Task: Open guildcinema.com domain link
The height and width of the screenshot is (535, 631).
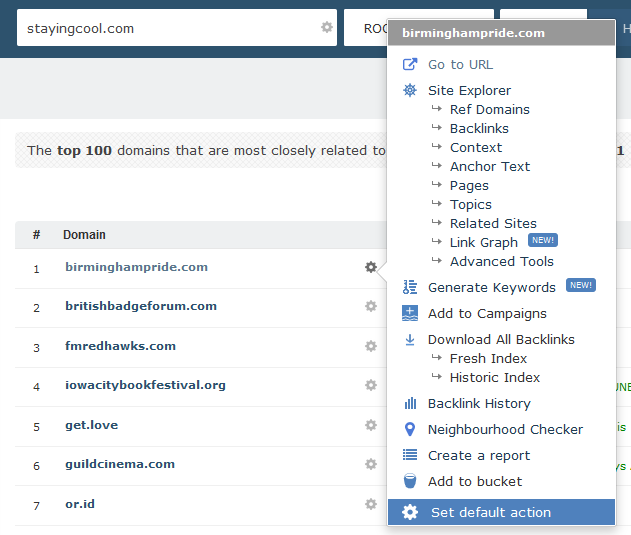Action: point(120,464)
